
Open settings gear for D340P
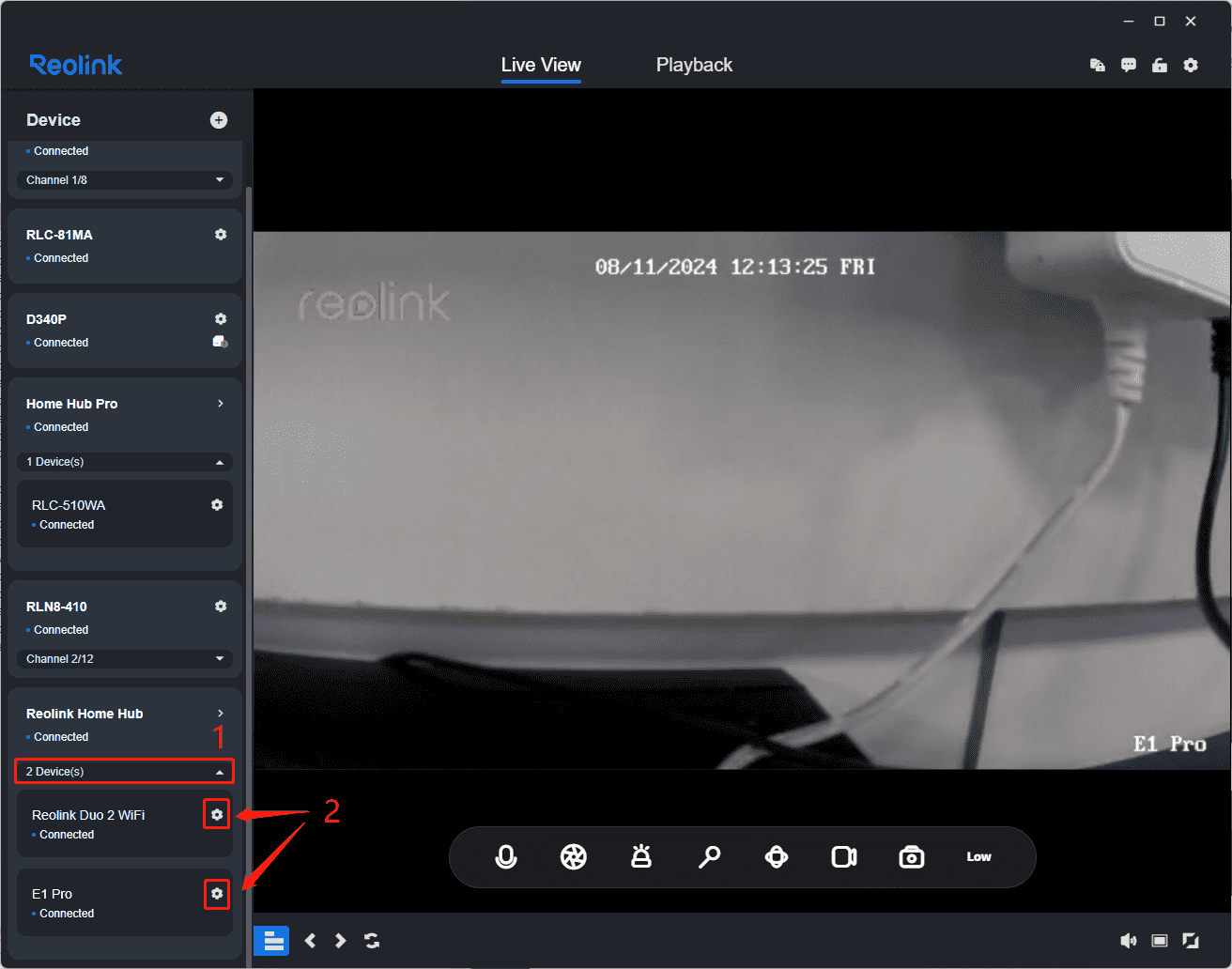pos(221,319)
